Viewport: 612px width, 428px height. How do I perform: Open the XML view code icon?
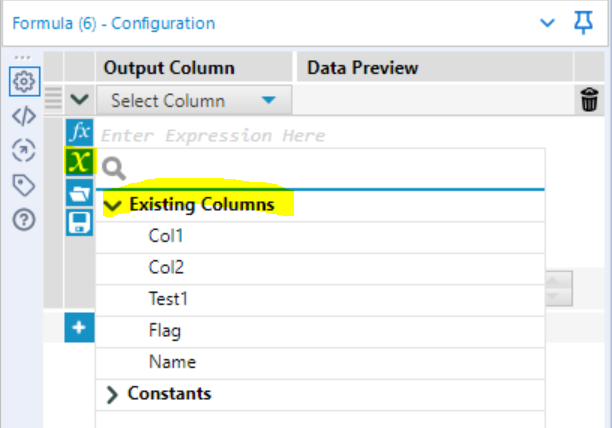coord(23,116)
